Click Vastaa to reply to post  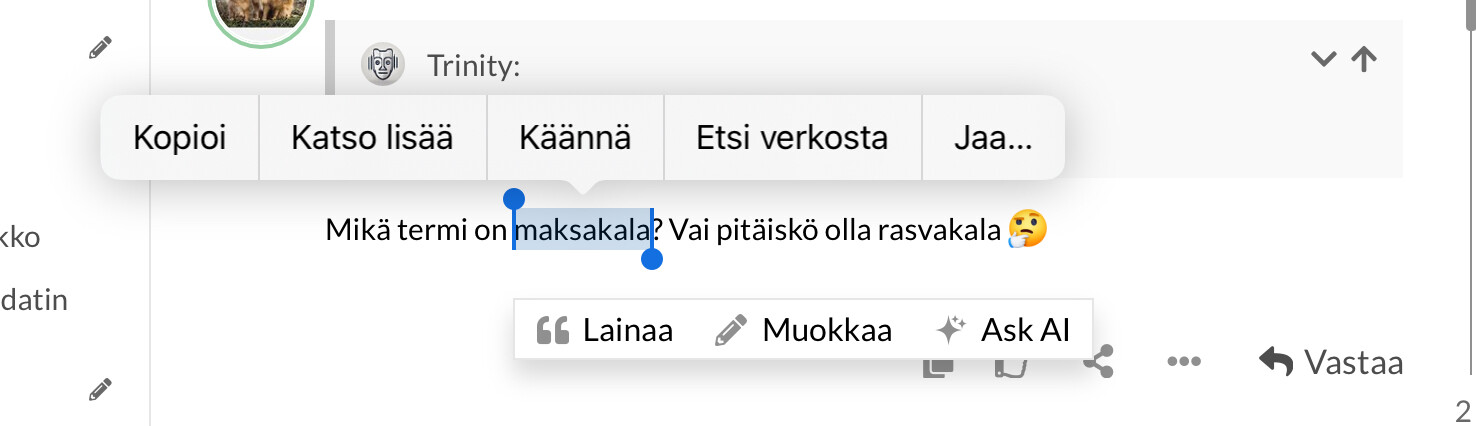[x=1331, y=362]
